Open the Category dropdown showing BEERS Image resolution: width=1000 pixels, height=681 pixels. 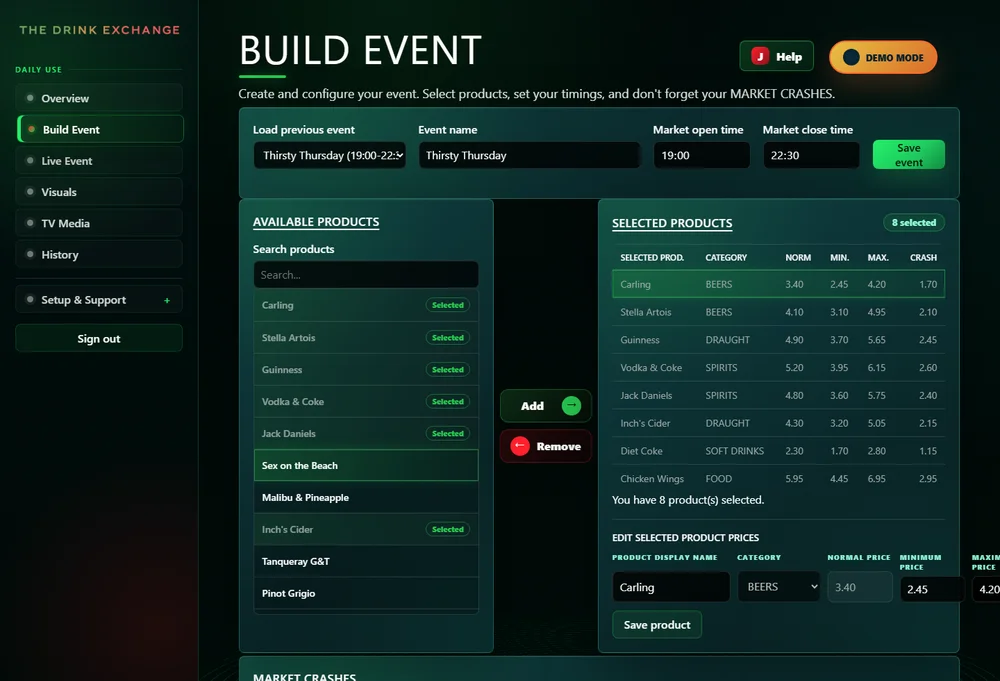coord(779,587)
